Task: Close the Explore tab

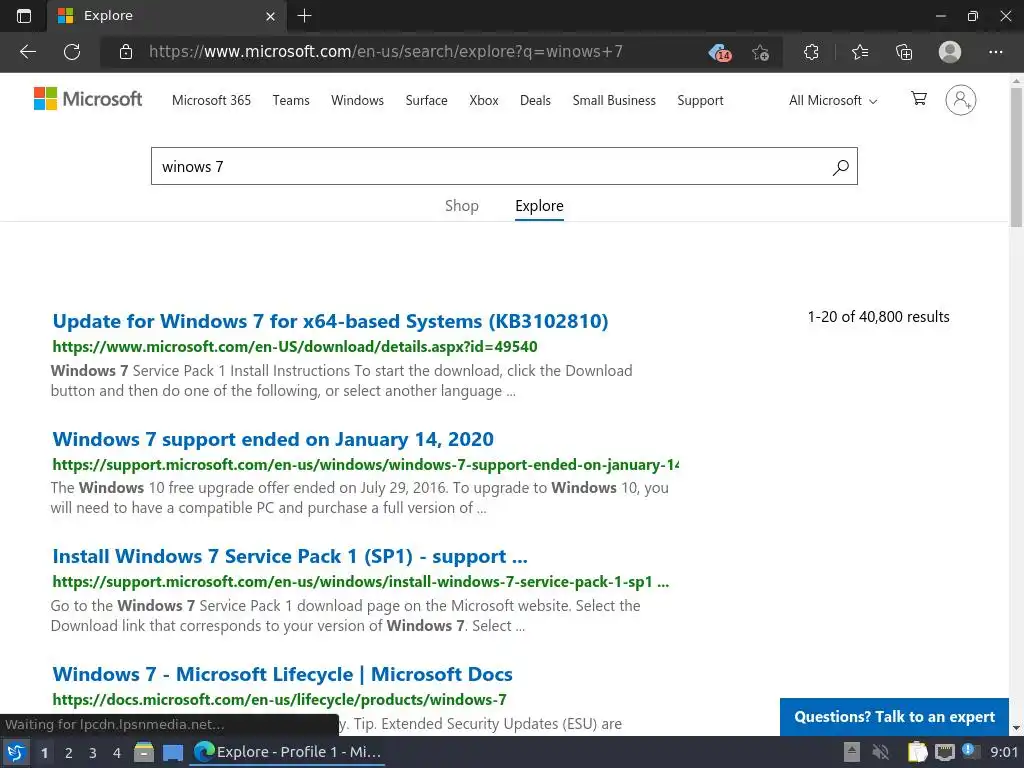Action: pos(270,16)
